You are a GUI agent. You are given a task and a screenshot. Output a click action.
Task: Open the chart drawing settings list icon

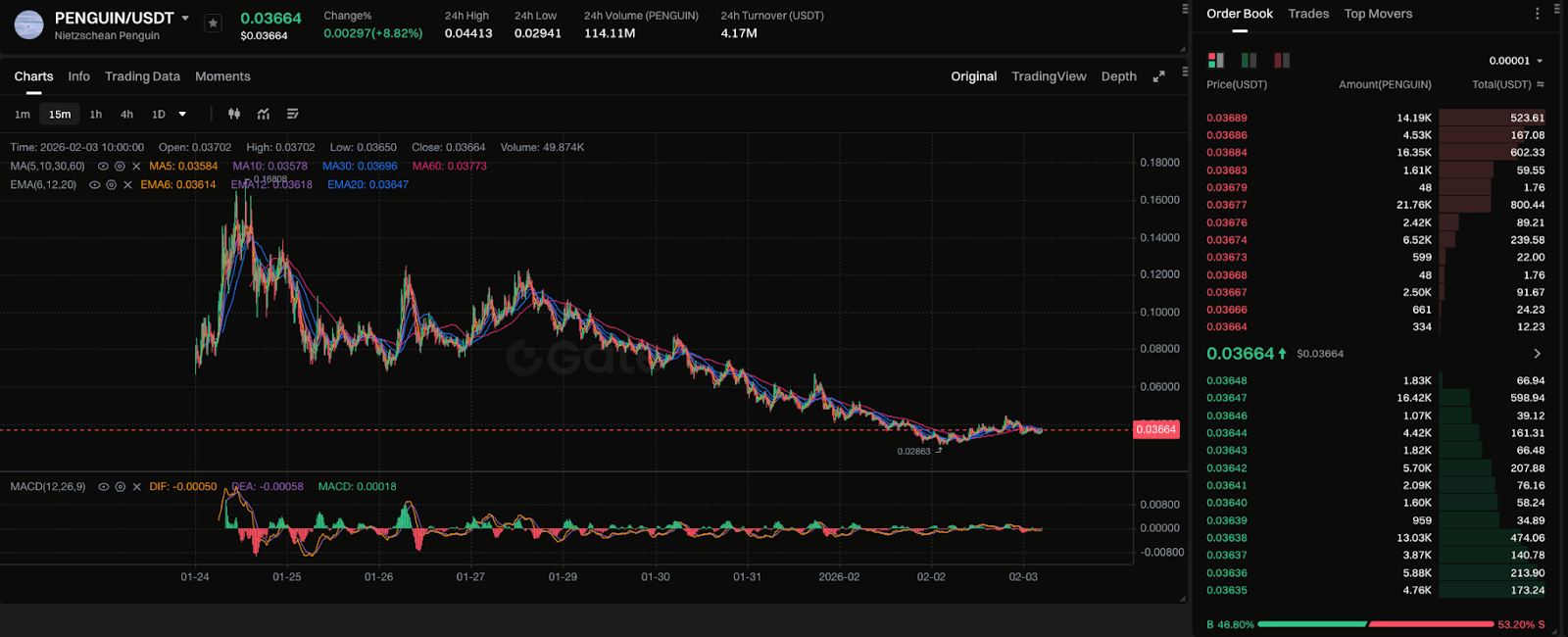pyautogui.click(x=293, y=115)
